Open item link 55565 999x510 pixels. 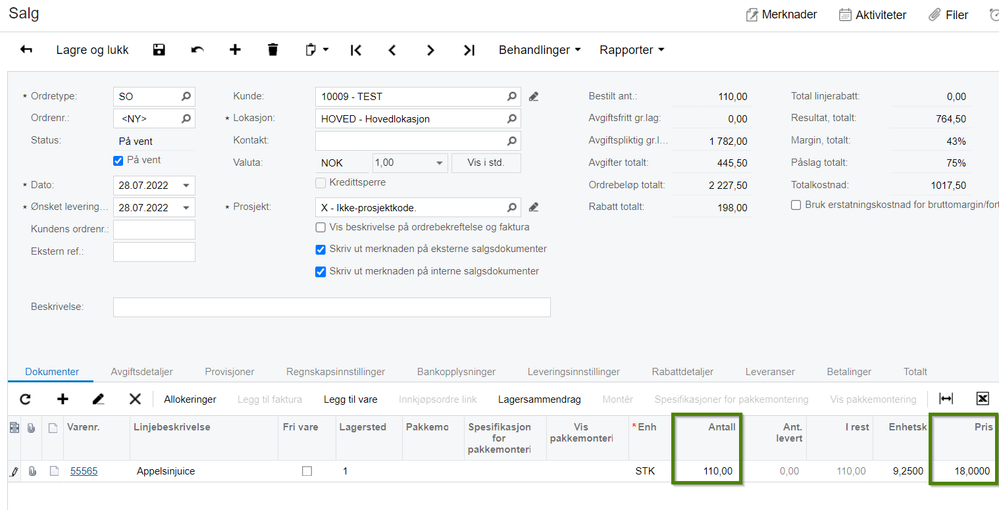pos(83,471)
